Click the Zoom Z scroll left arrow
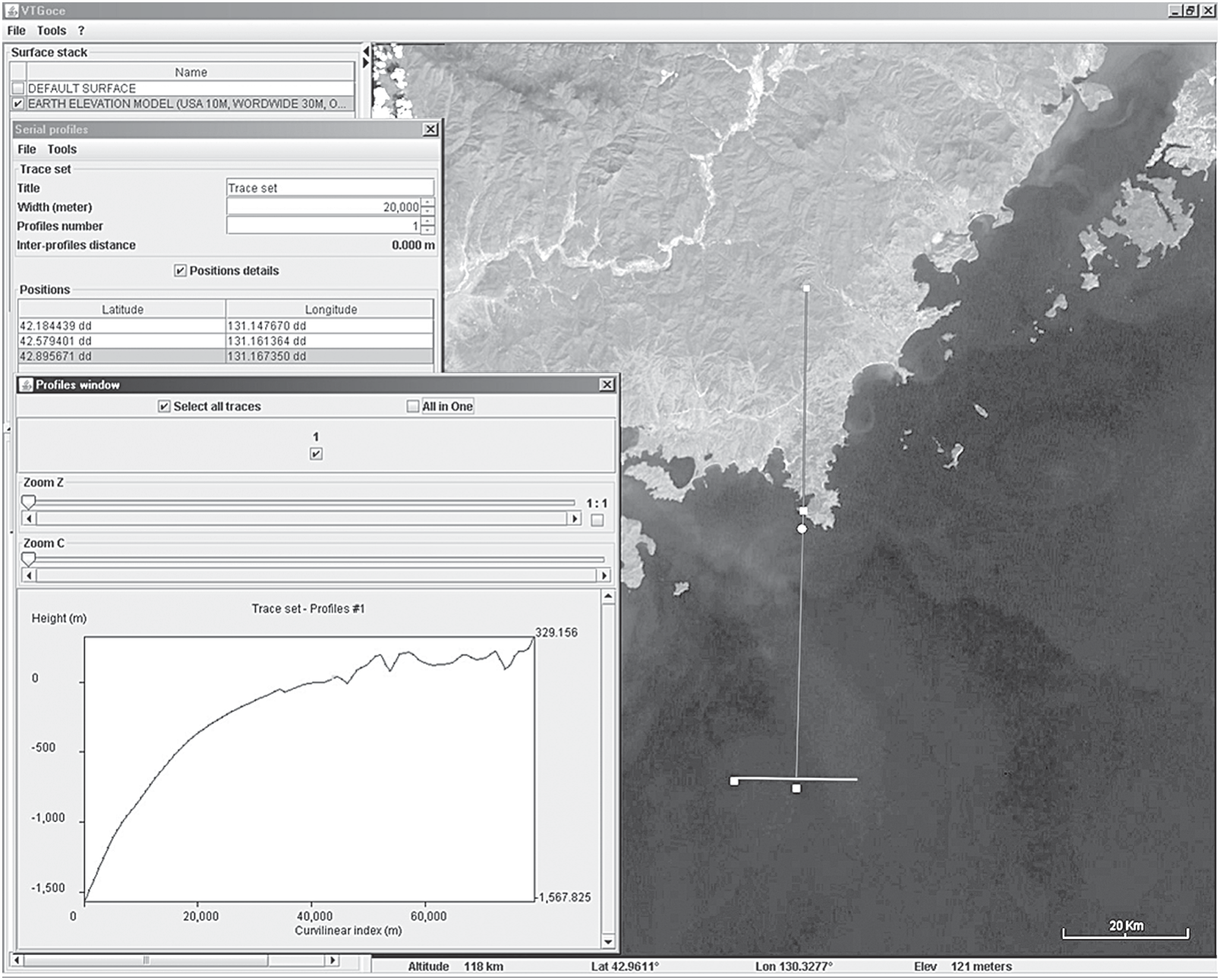The width and height of the screenshot is (1220, 980). tap(29, 518)
